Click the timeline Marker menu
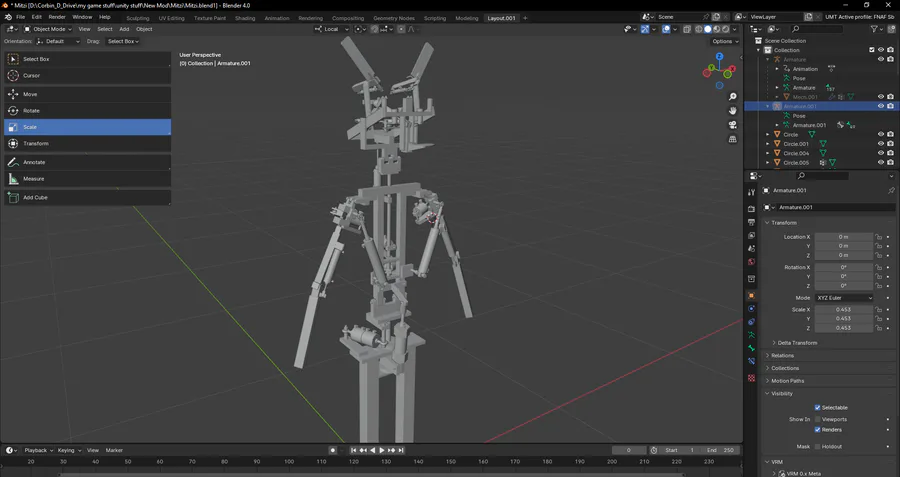 pos(114,451)
